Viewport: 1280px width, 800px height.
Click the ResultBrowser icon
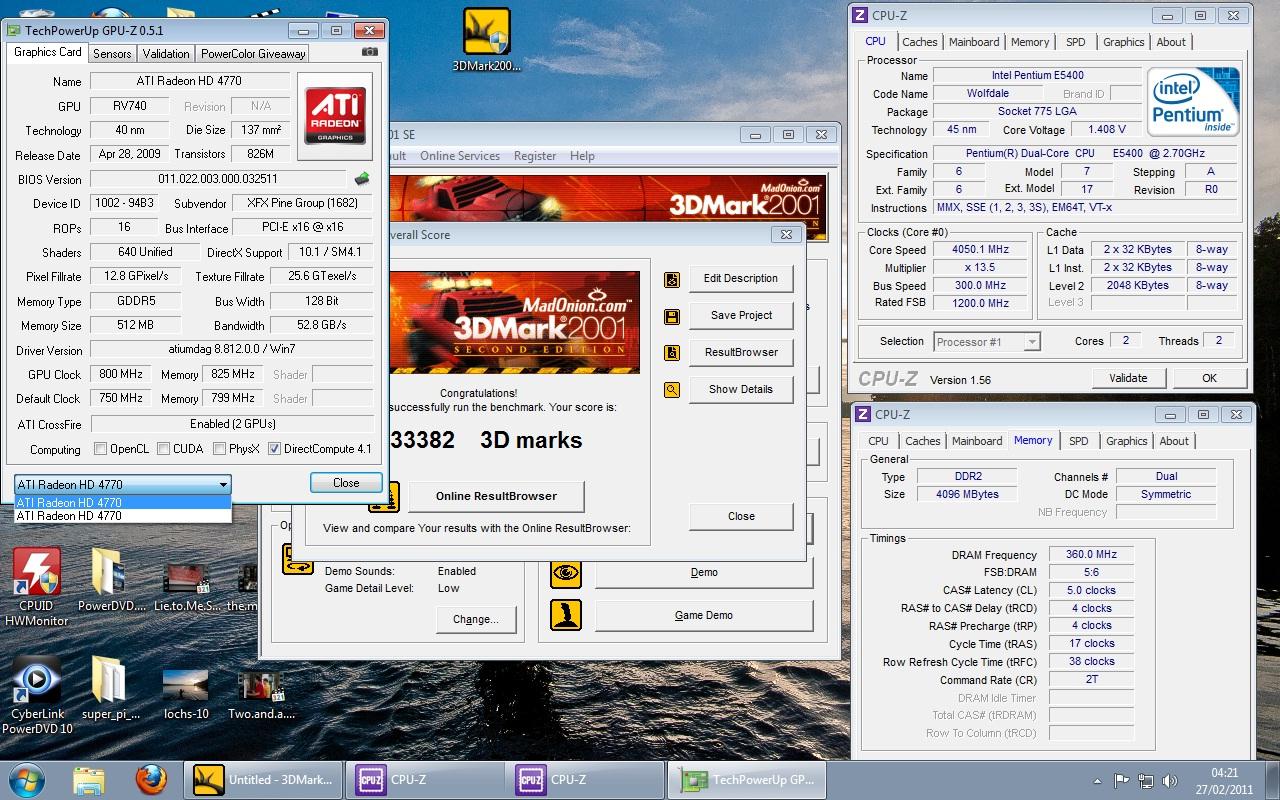click(x=672, y=353)
